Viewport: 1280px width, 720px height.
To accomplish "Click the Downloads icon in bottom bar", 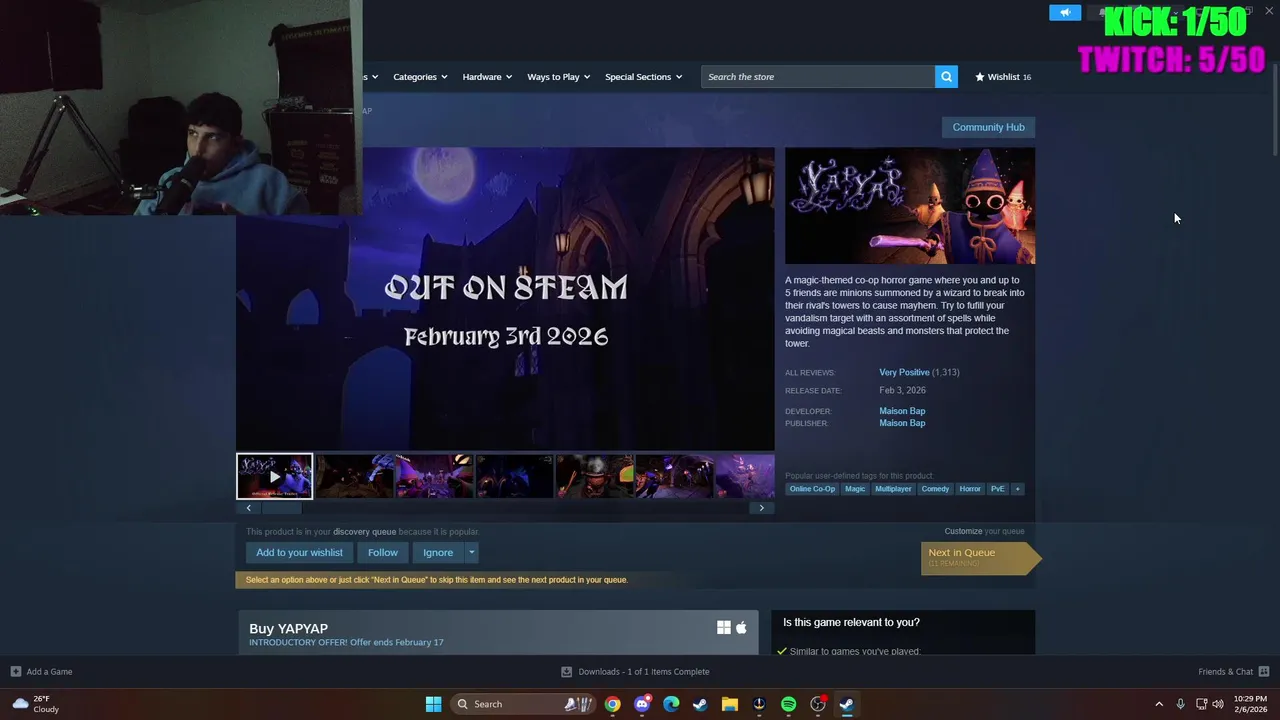I will coord(566,671).
